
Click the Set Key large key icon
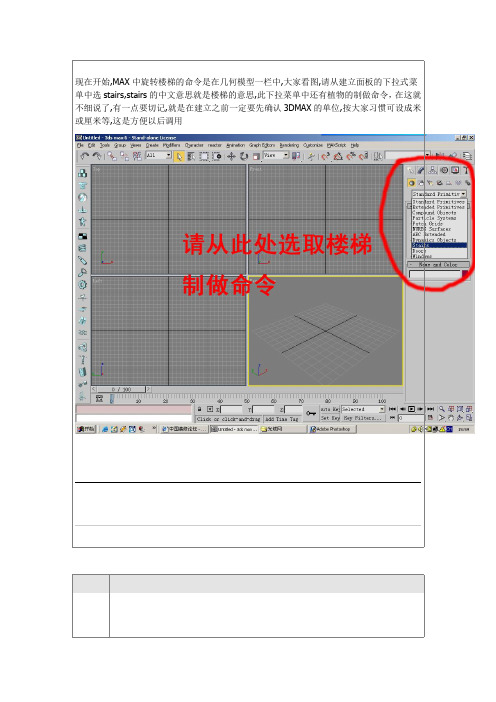(311, 413)
